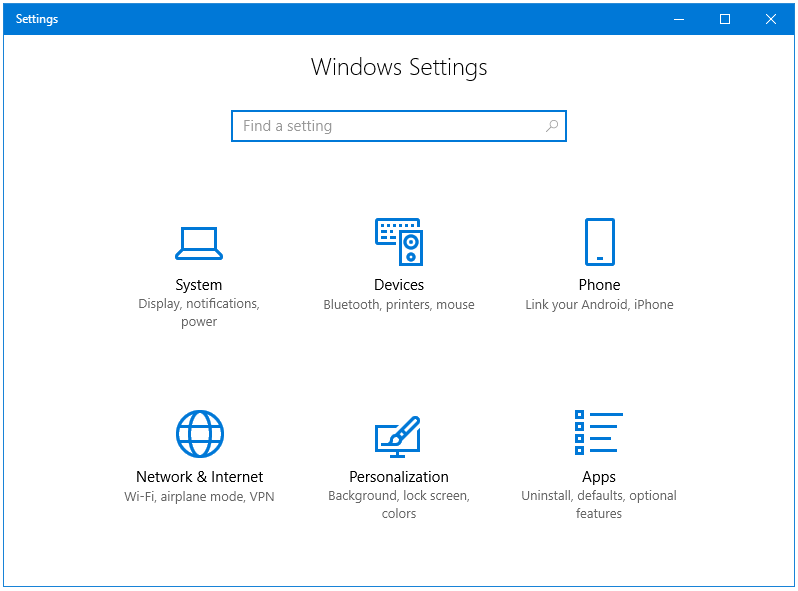Click the Phone title label
The image size is (798, 591).
600,285
